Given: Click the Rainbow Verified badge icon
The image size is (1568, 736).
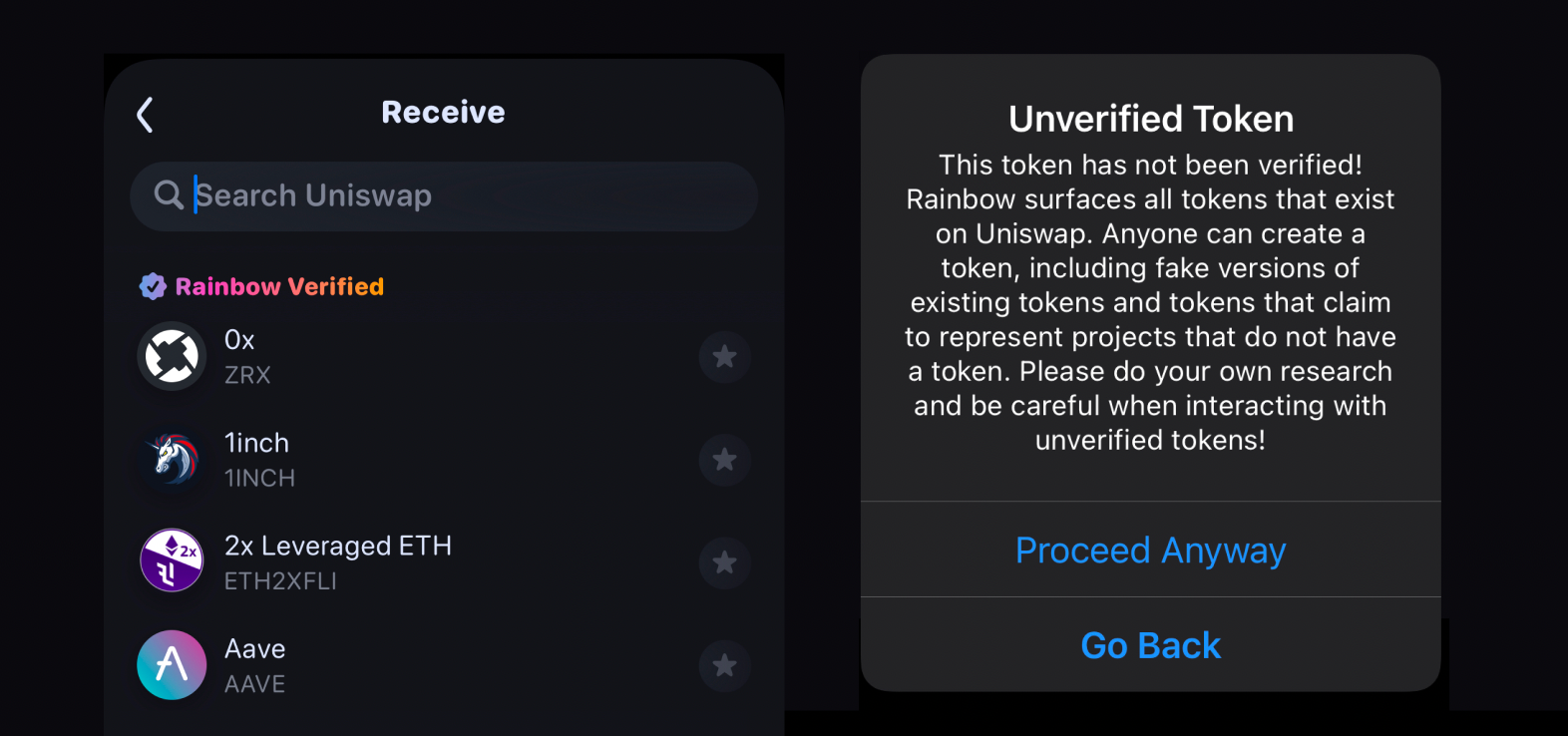Looking at the screenshot, I should coord(153,287).
